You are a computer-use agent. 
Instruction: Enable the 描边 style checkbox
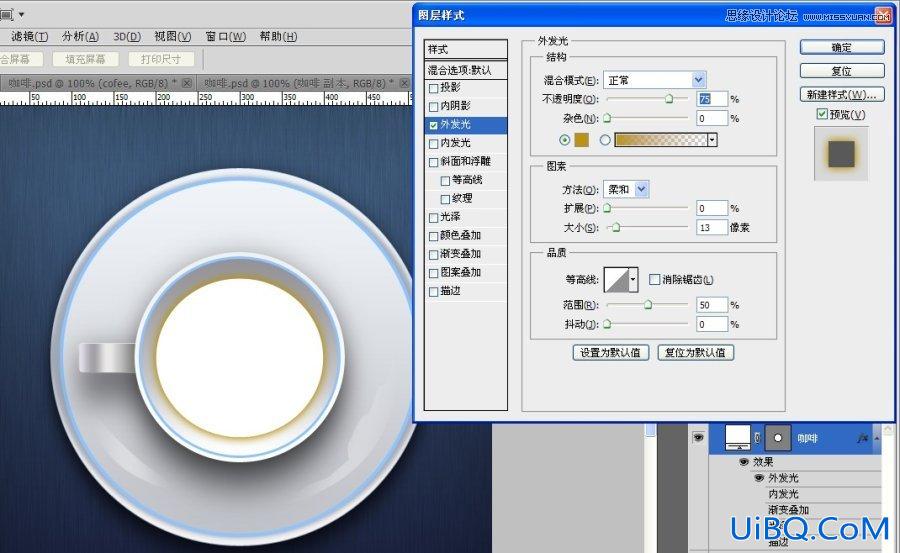tap(434, 292)
